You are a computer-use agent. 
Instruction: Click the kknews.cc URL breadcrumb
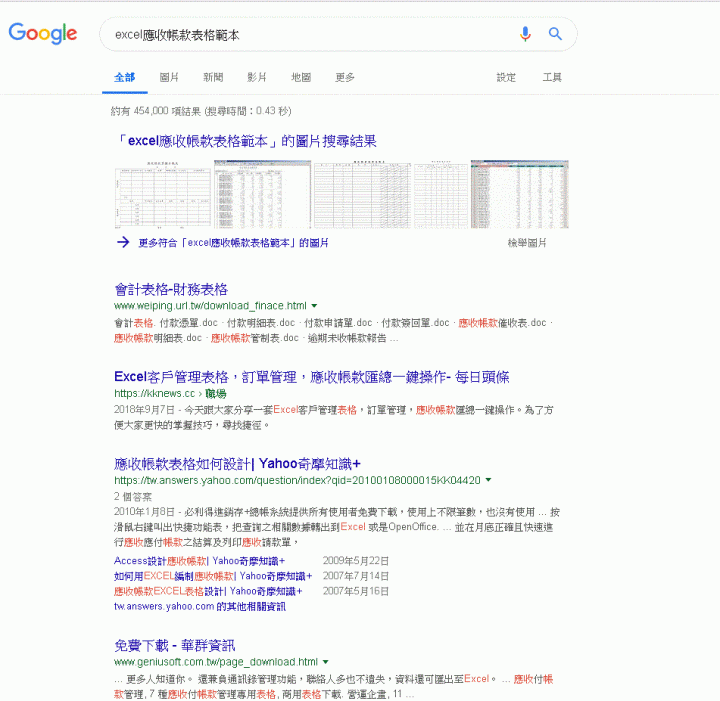[x=170, y=393]
